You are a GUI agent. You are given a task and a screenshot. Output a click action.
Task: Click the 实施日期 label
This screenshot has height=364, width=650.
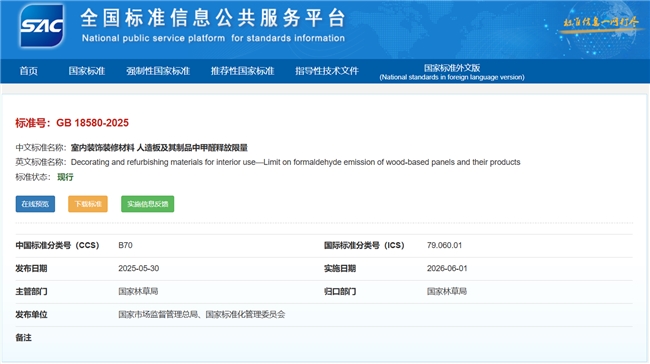pyautogui.click(x=340, y=269)
